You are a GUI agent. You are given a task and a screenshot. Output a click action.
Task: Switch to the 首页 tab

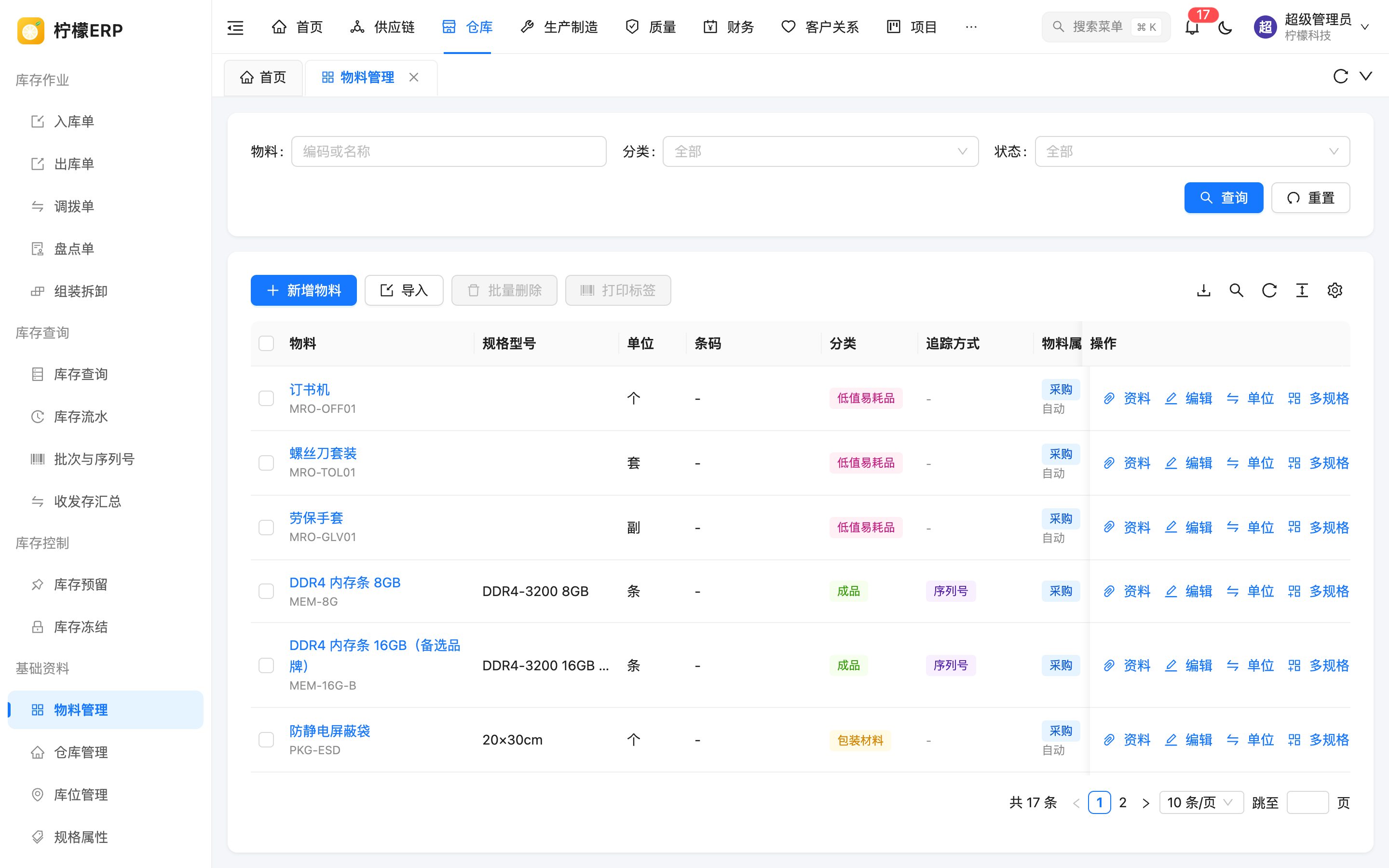coord(263,78)
